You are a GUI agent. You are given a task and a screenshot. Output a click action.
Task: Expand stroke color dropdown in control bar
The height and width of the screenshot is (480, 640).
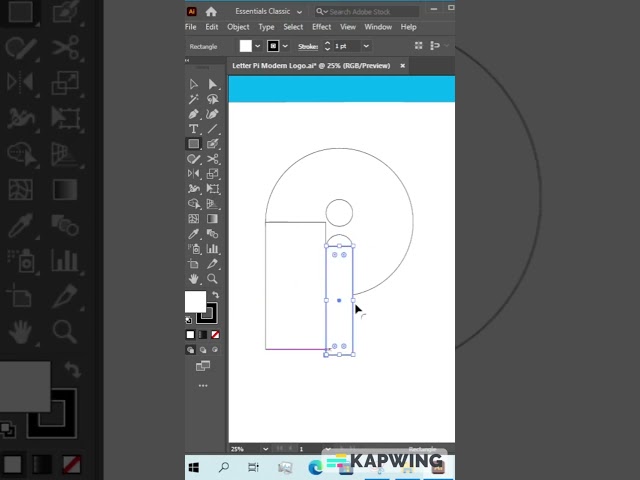click(x=285, y=46)
